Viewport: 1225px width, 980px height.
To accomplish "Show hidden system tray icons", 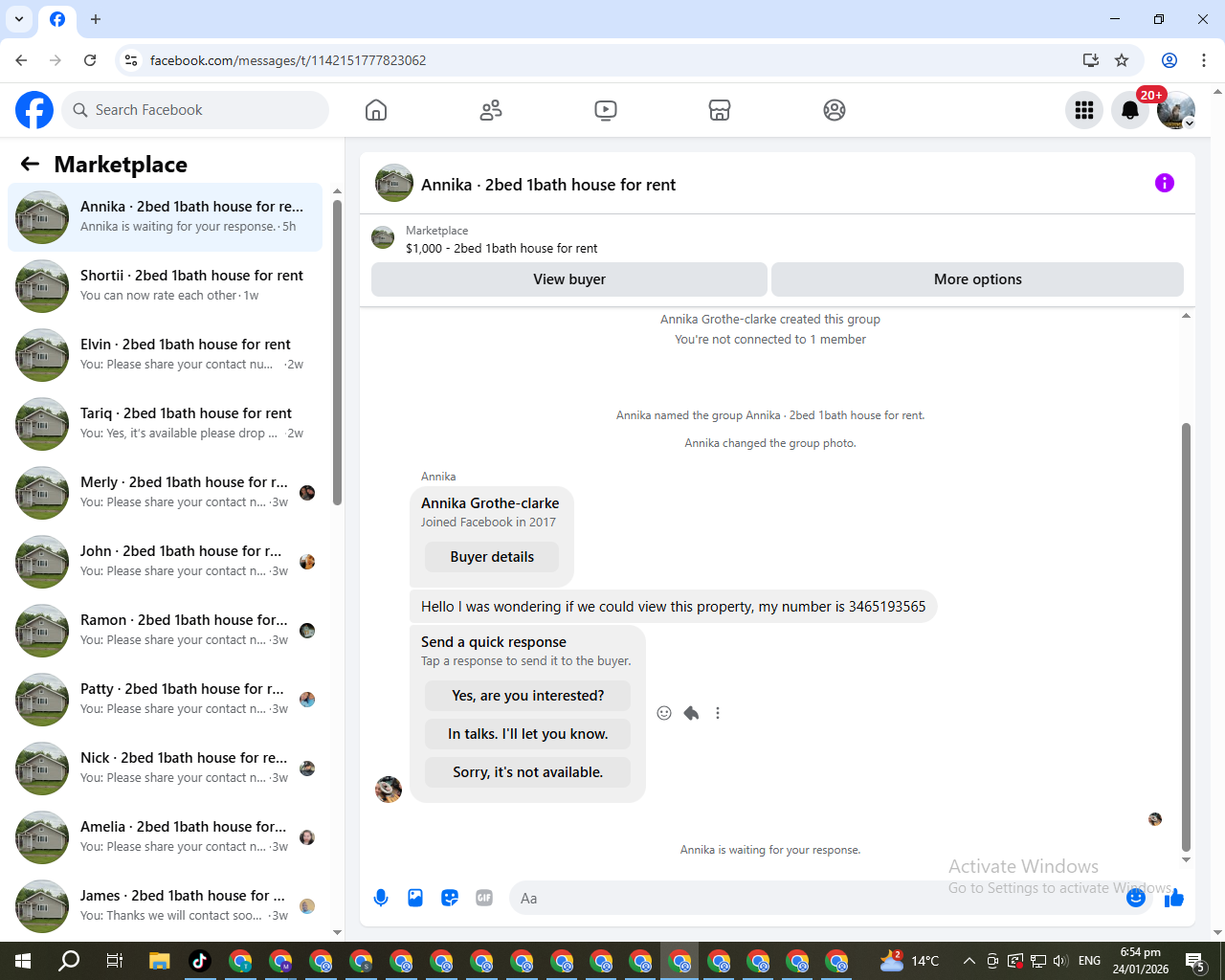I will point(969,961).
